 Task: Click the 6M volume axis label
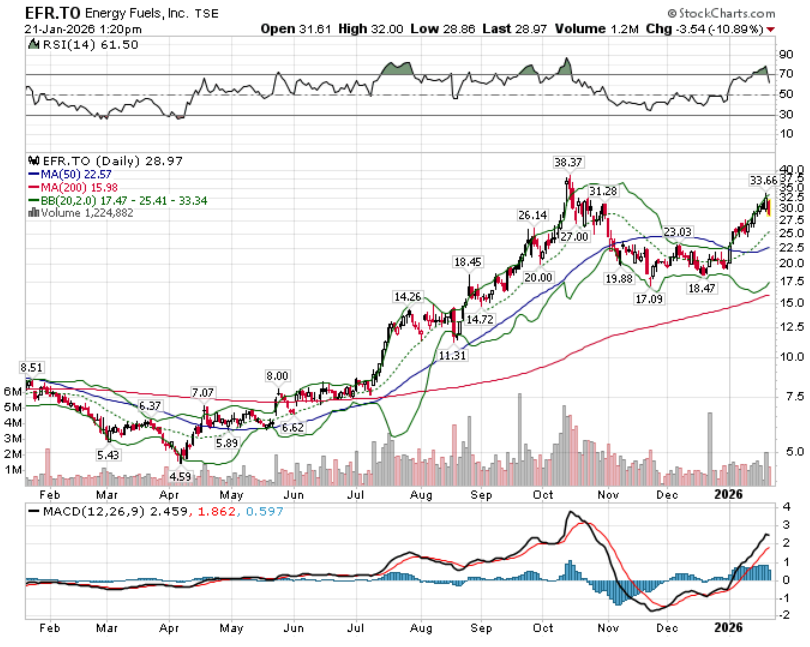(x=13, y=391)
